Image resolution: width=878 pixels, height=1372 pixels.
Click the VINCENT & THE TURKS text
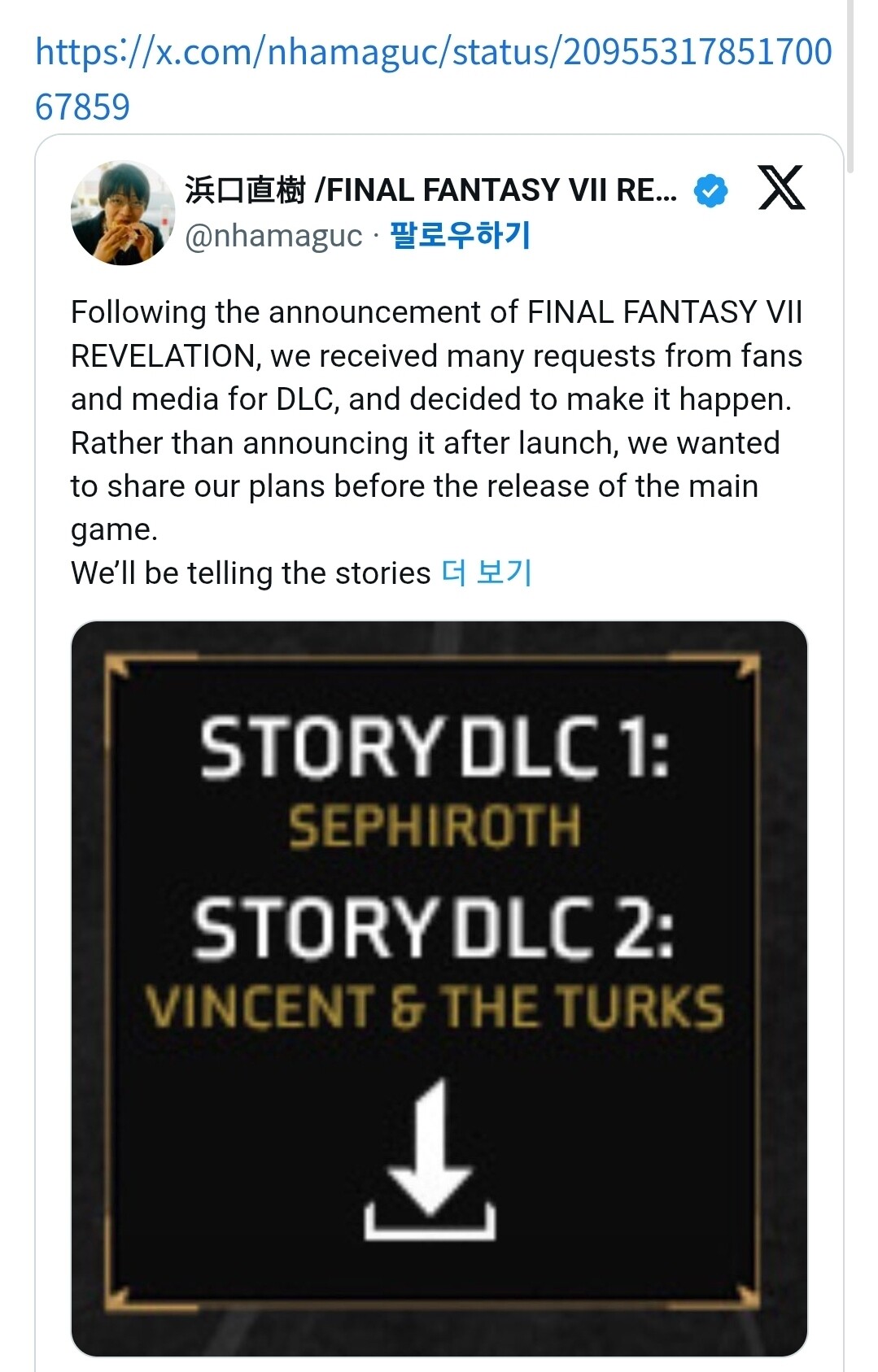point(435,1007)
